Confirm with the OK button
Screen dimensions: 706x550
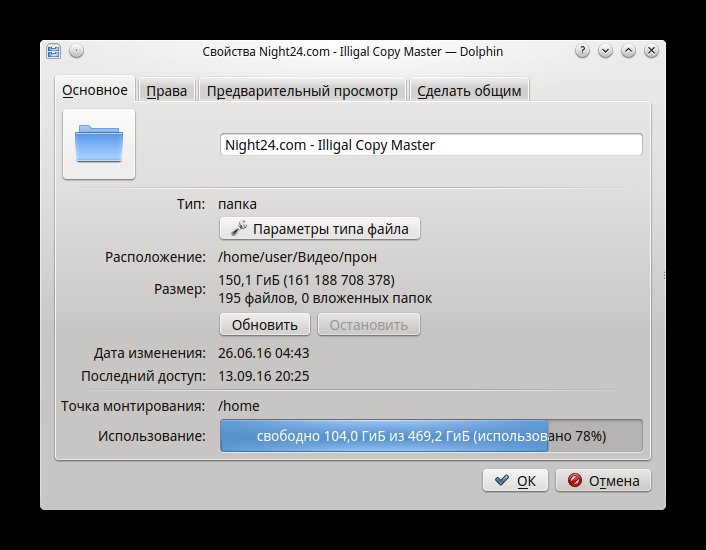[515, 481]
